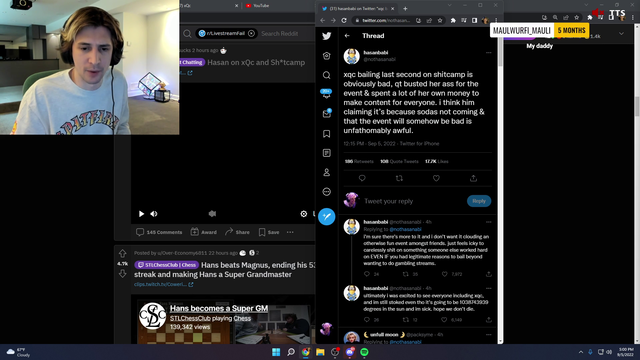The height and width of the screenshot is (360, 640).
Task: Retweet the reply about gambling streams
Action: [x=406, y=274]
